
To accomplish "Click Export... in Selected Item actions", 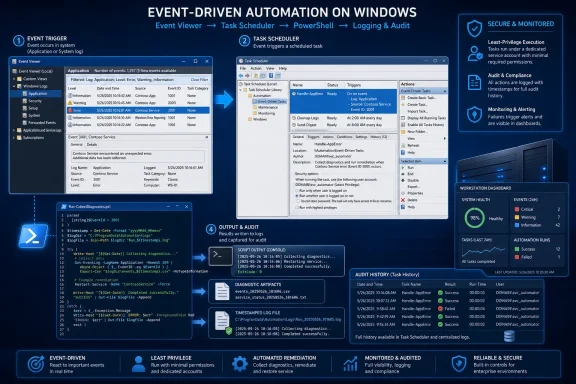I will 413,187.
